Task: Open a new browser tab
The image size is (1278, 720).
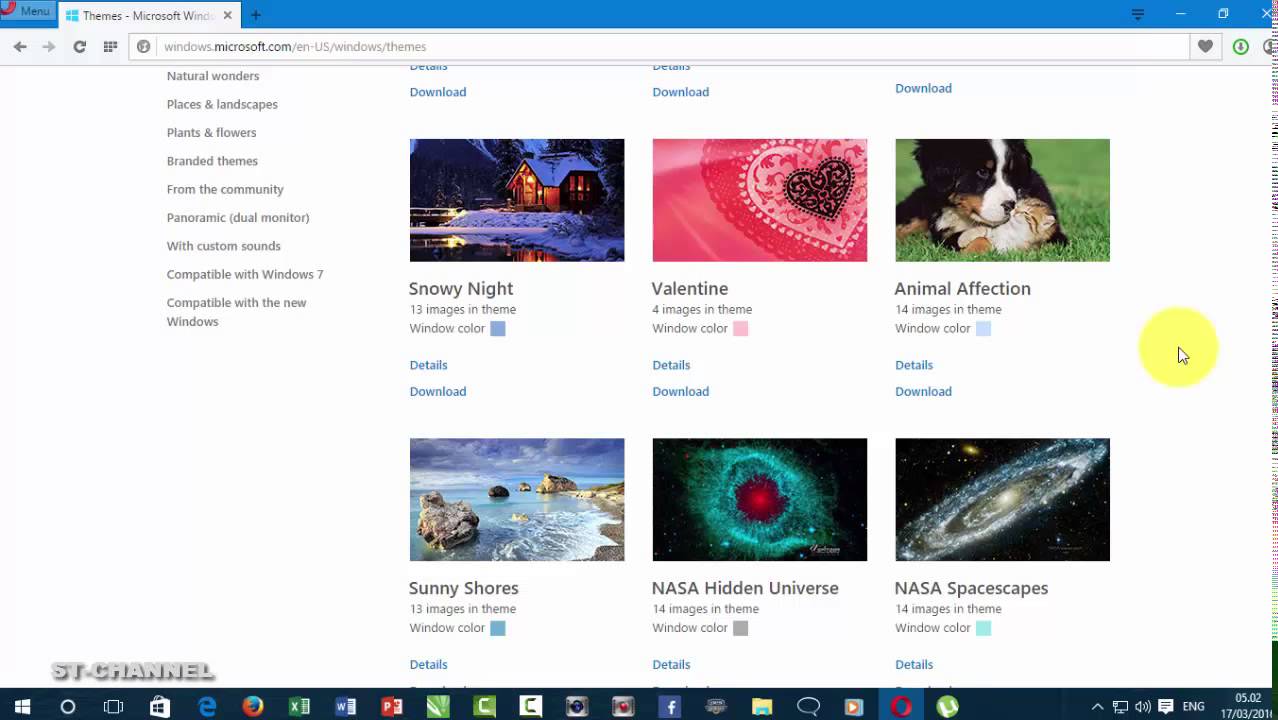Action: point(256,15)
